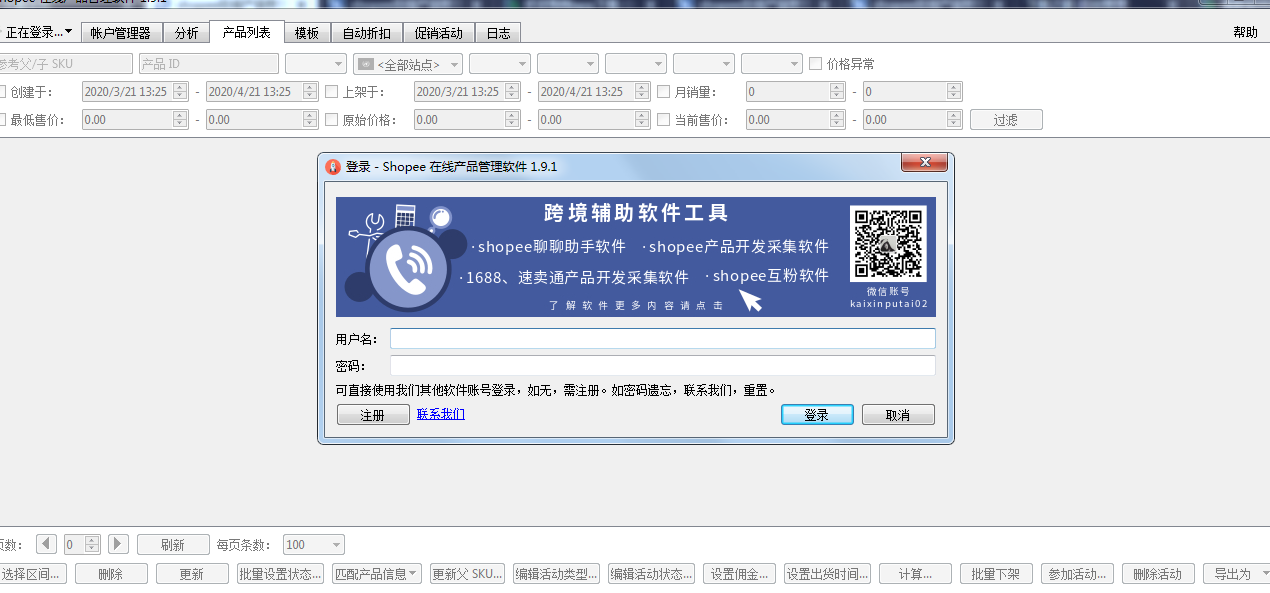Close the login dialog
This screenshot has width=1270, height=593.
pyautogui.click(x=924, y=162)
